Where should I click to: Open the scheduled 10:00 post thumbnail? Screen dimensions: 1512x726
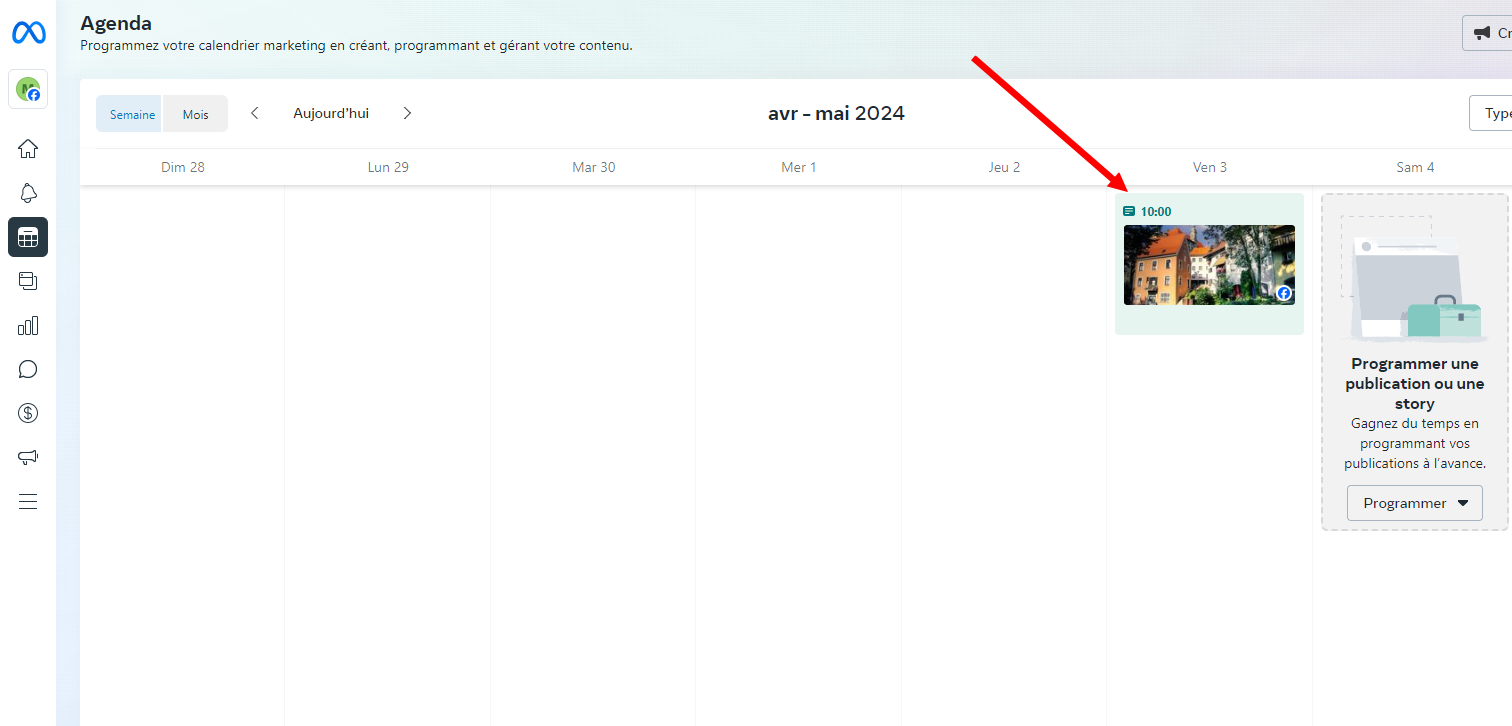pyautogui.click(x=1209, y=265)
